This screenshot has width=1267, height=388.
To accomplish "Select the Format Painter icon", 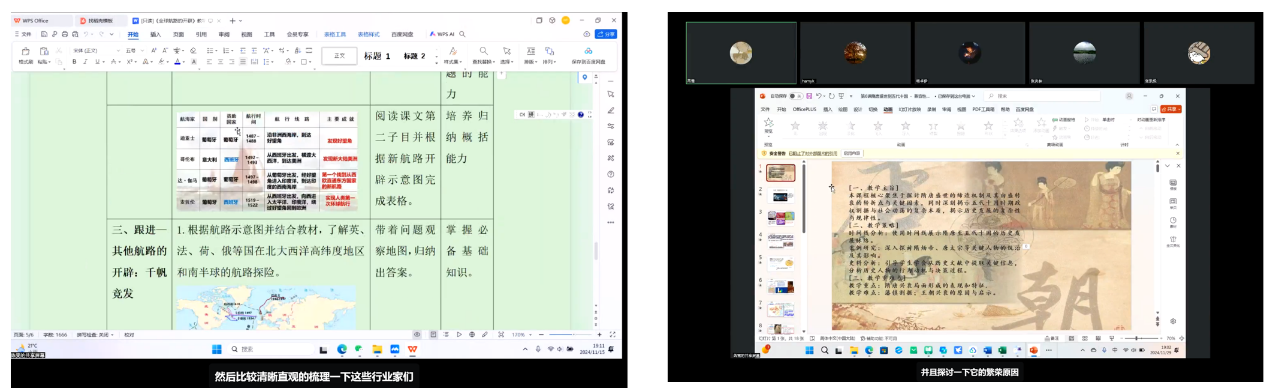I will click(25, 54).
